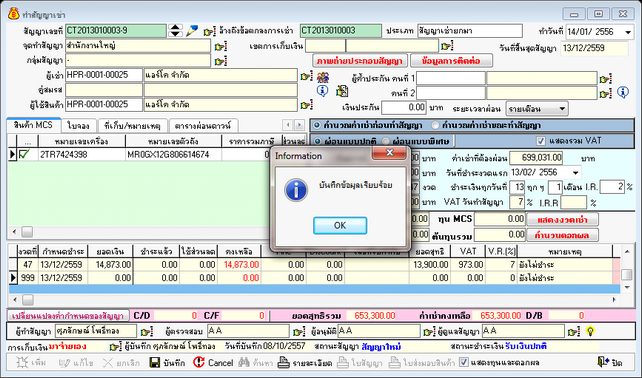642x378 pixels.
Task: Select คำนวณค่าเช่าขณะทำสัญญา radio option
Action: (435, 125)
